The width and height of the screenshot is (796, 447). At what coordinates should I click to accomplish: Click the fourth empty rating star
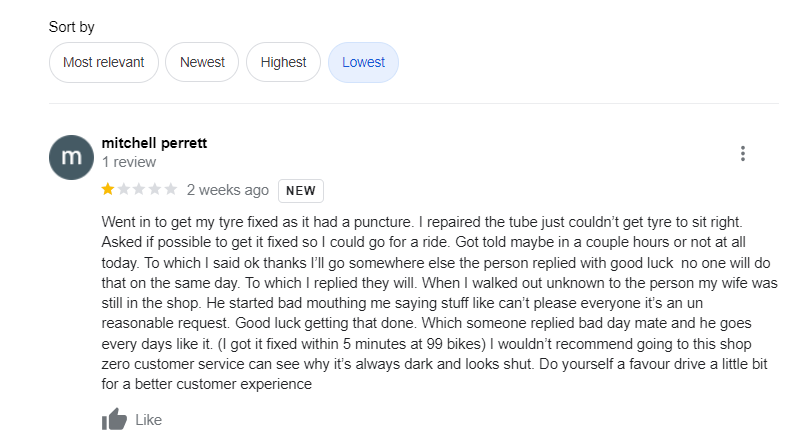155,189
